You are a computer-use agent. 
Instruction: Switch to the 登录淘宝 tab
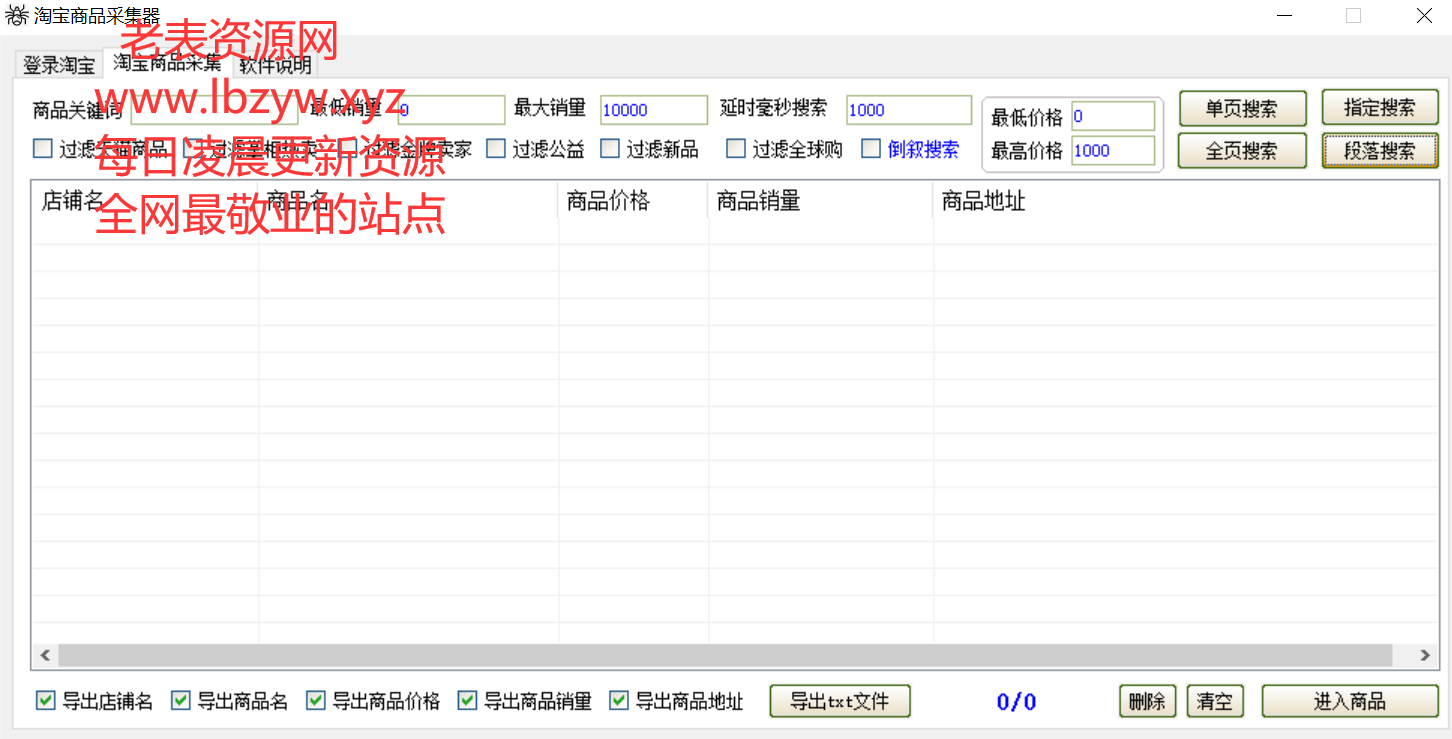pos(59,66)
